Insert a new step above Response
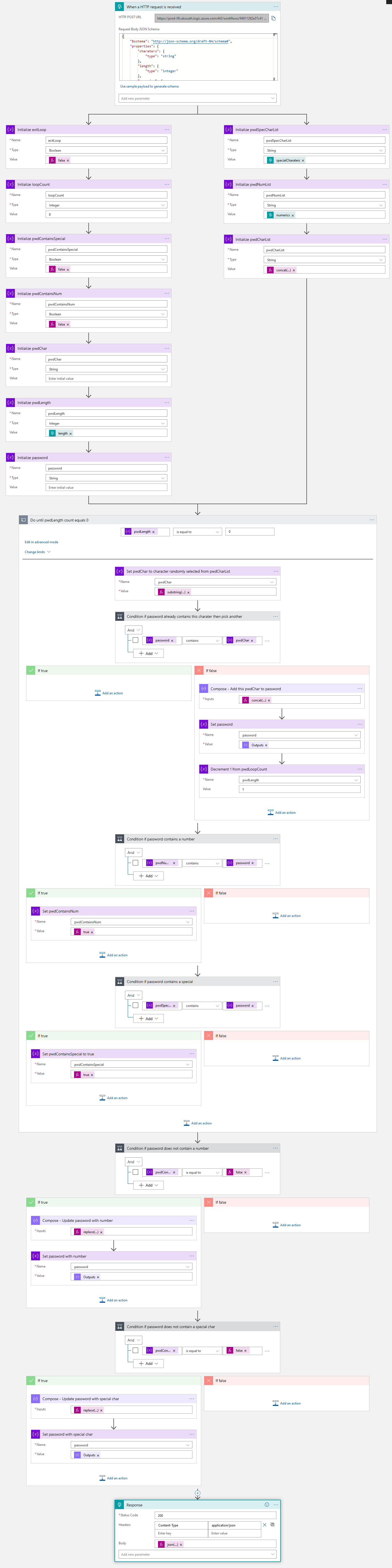 click(x=198, y=1493)
